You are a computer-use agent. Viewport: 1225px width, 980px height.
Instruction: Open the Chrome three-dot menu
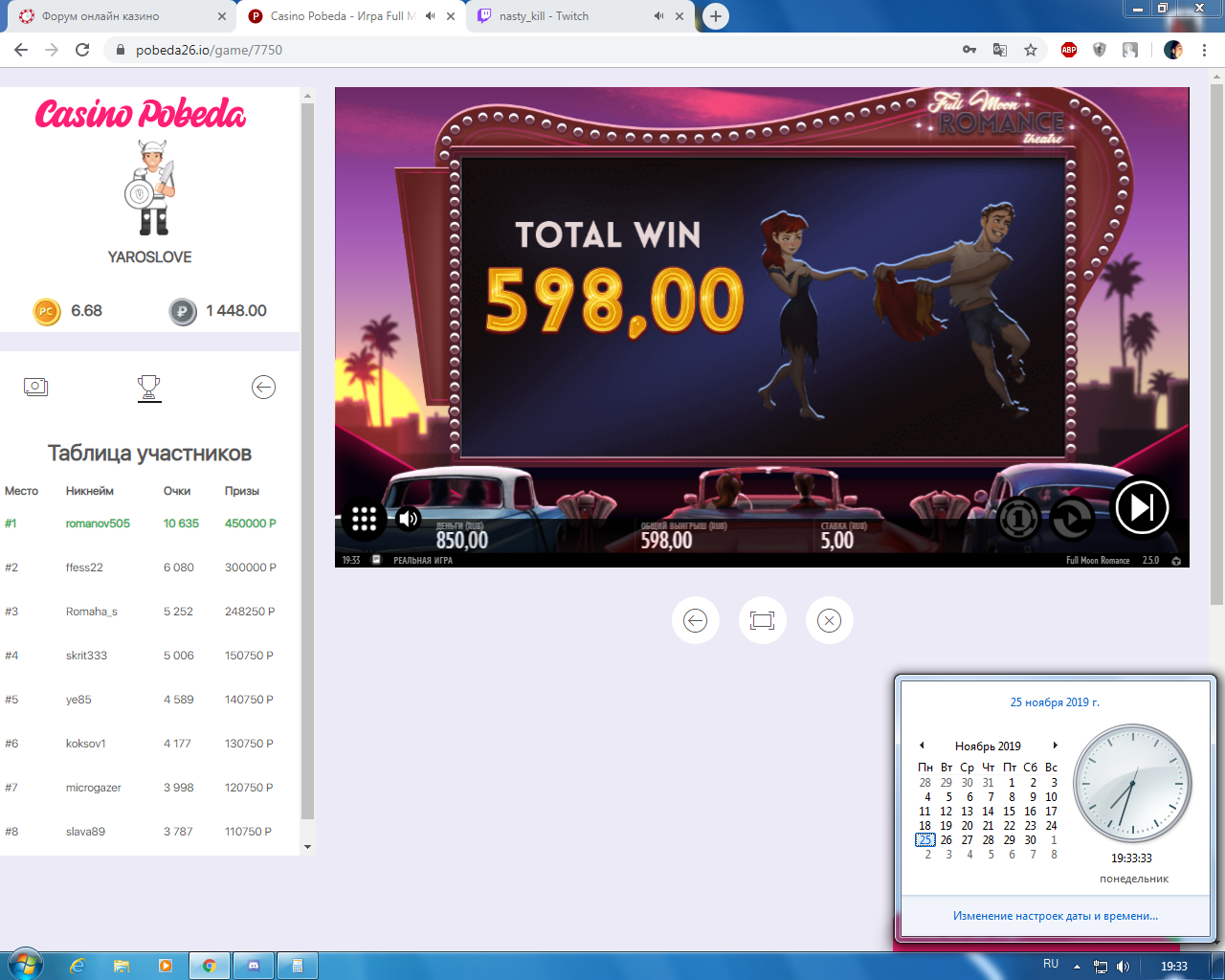point(1204,50)
